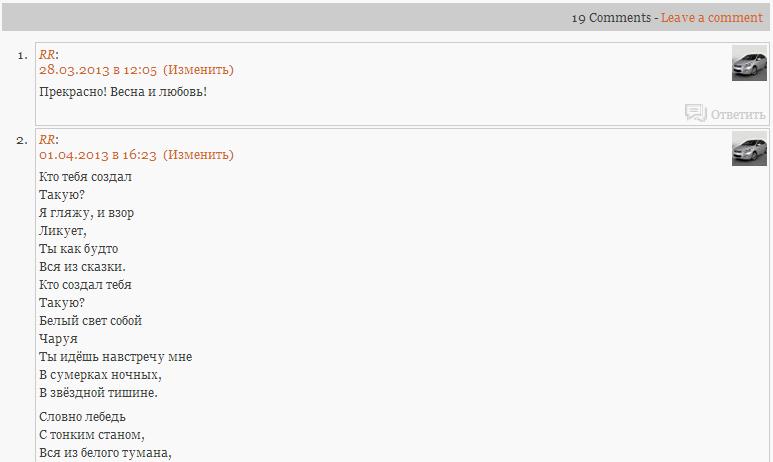This screenshot has height=462, width=773.
Task: Click author name RR in second comment
Action: pyautogui.click(x=47, y=140)
